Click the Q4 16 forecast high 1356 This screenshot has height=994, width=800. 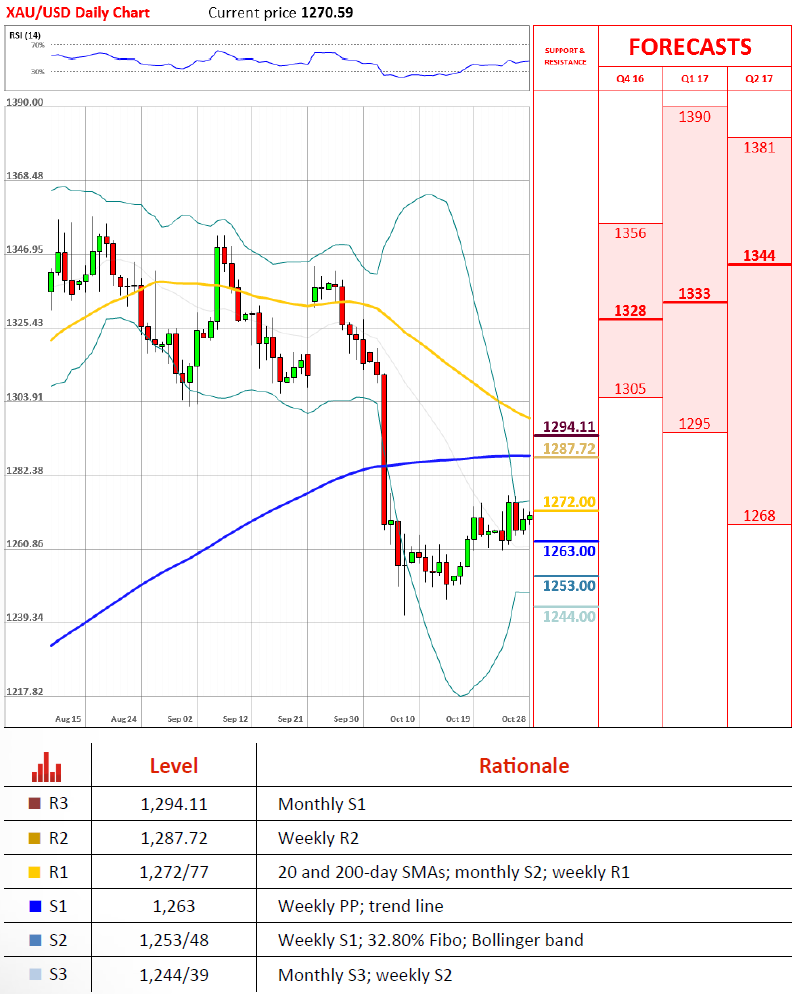pos(630,233)
